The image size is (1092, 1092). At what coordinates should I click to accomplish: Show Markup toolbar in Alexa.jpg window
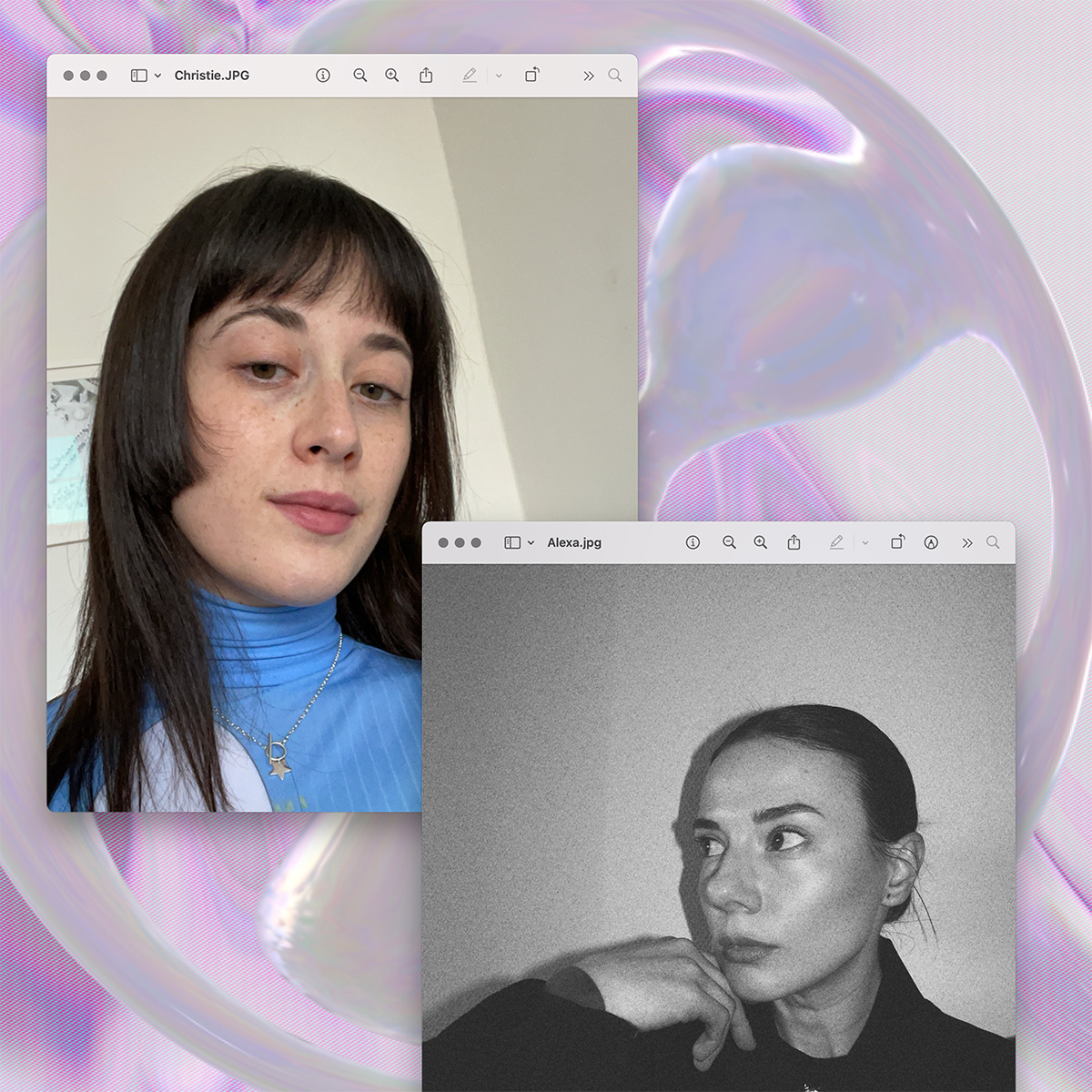pyautogui.click(x=931, y=542)
